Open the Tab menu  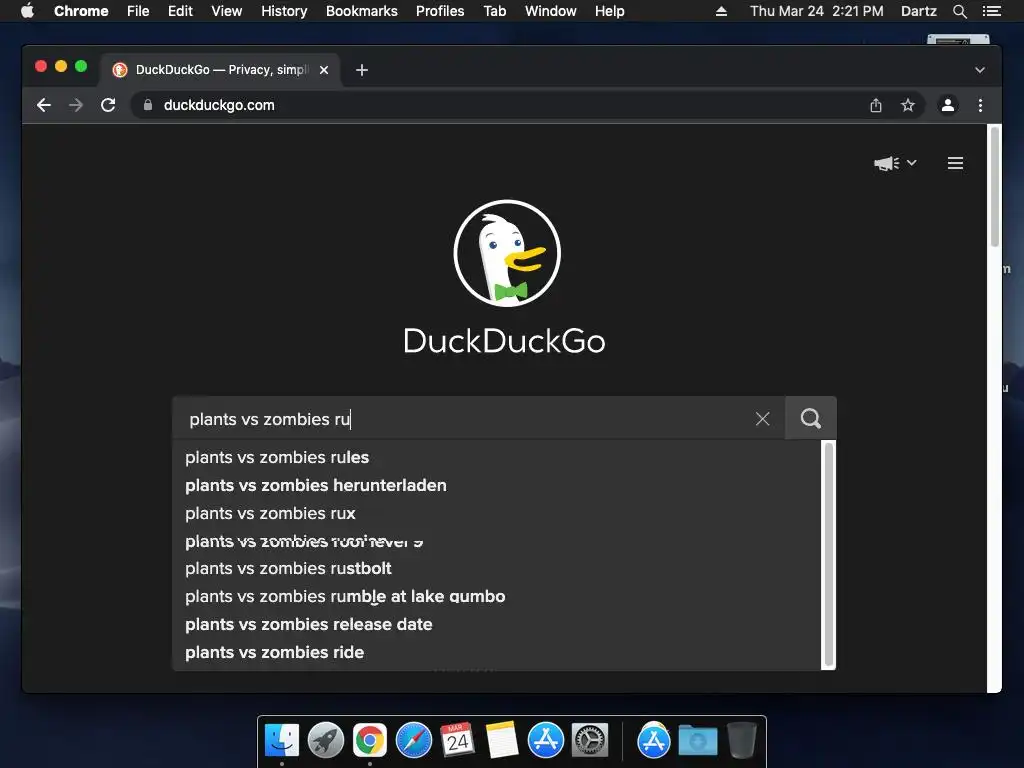[x=494, y=11]
